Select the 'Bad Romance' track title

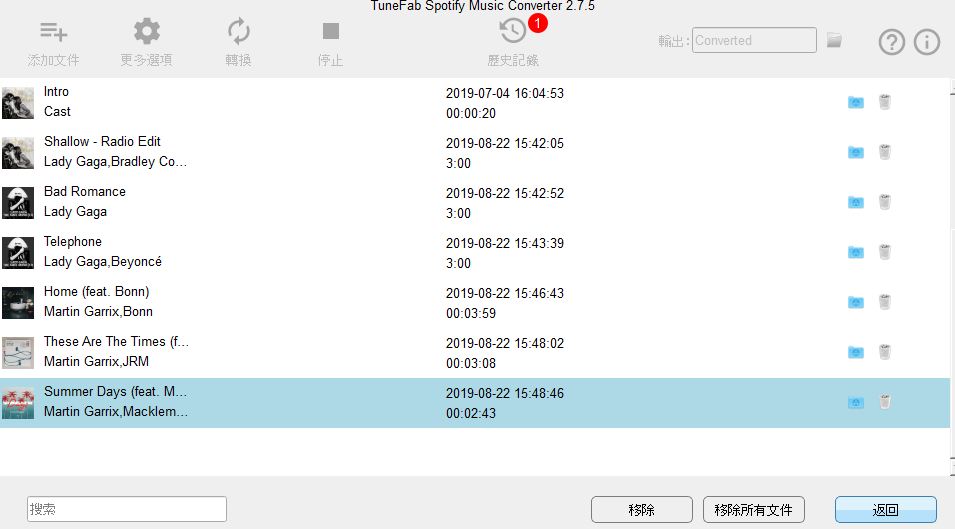tap(85, 191)
